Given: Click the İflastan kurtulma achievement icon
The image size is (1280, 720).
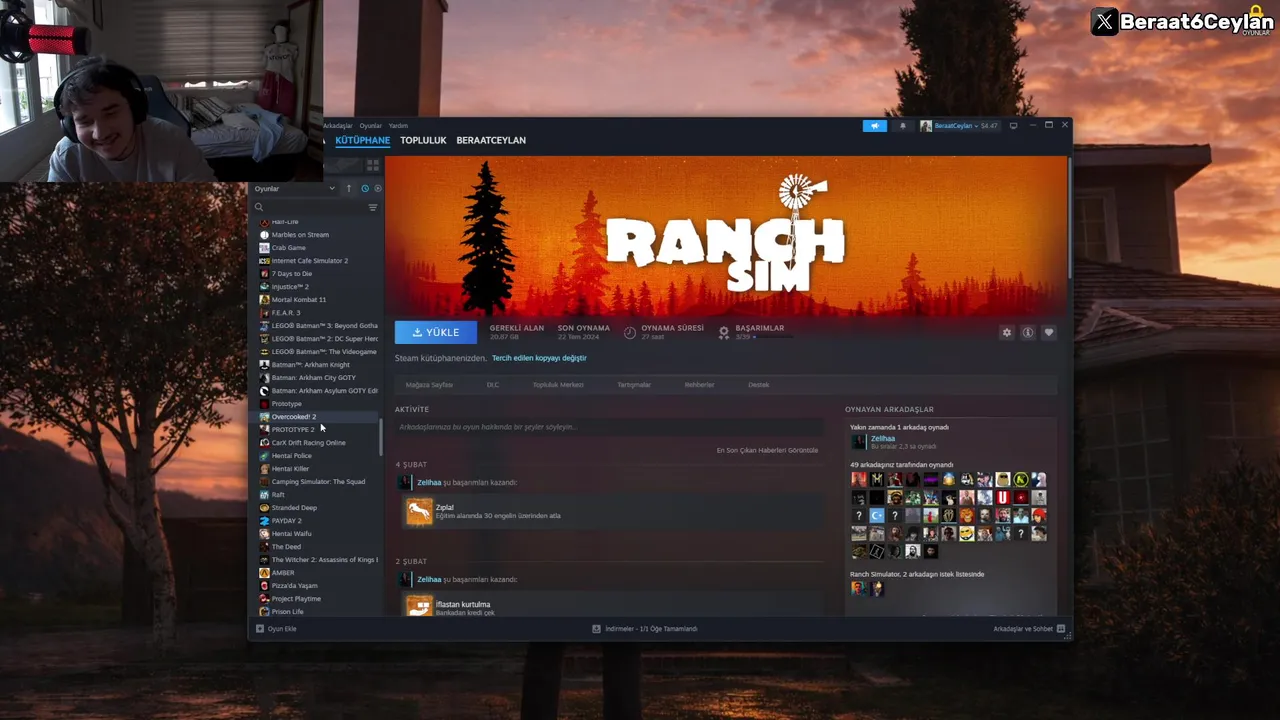Looking at the screenshot, I should coord(419,605).
